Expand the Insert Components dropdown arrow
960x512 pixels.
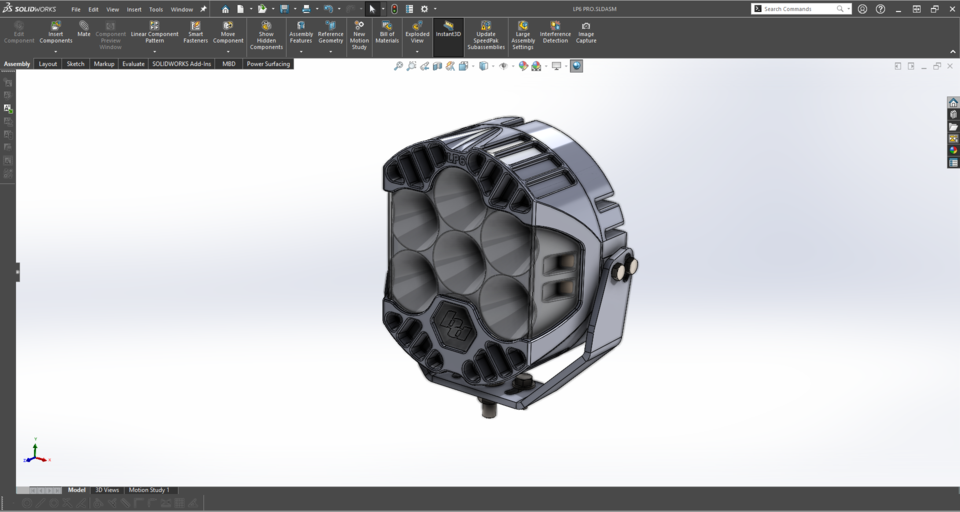pos(56,51)
